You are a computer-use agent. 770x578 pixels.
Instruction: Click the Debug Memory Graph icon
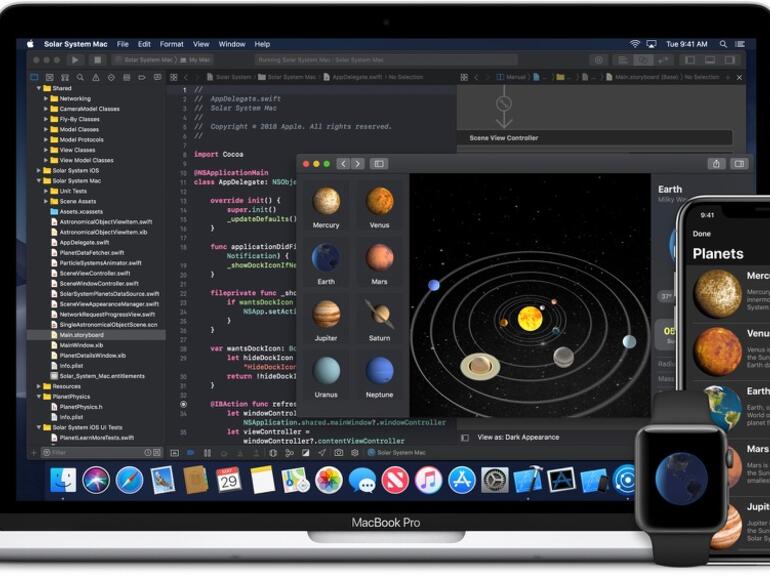coord(290,453)
